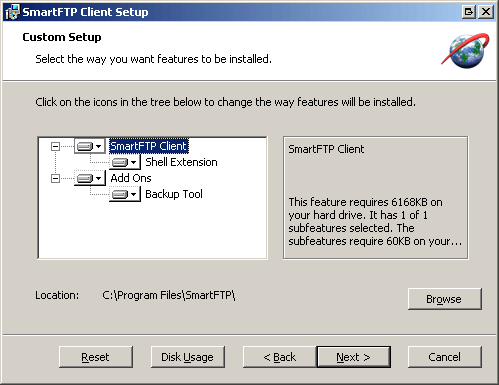The image size is (499, 385).
Task: Click the restore button in title bar
Action: tap(469, 12)
